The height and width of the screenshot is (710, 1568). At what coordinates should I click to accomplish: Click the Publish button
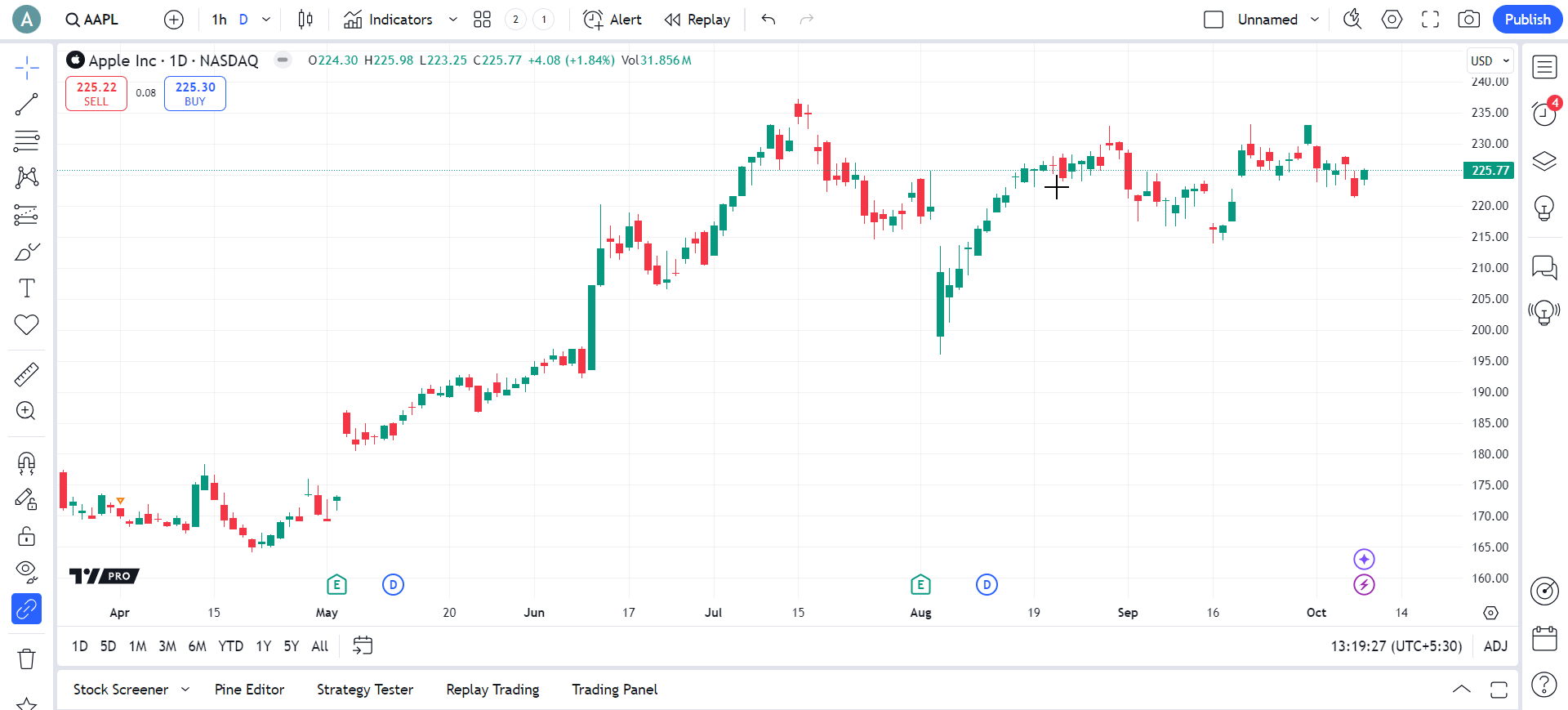point(1527,20)
